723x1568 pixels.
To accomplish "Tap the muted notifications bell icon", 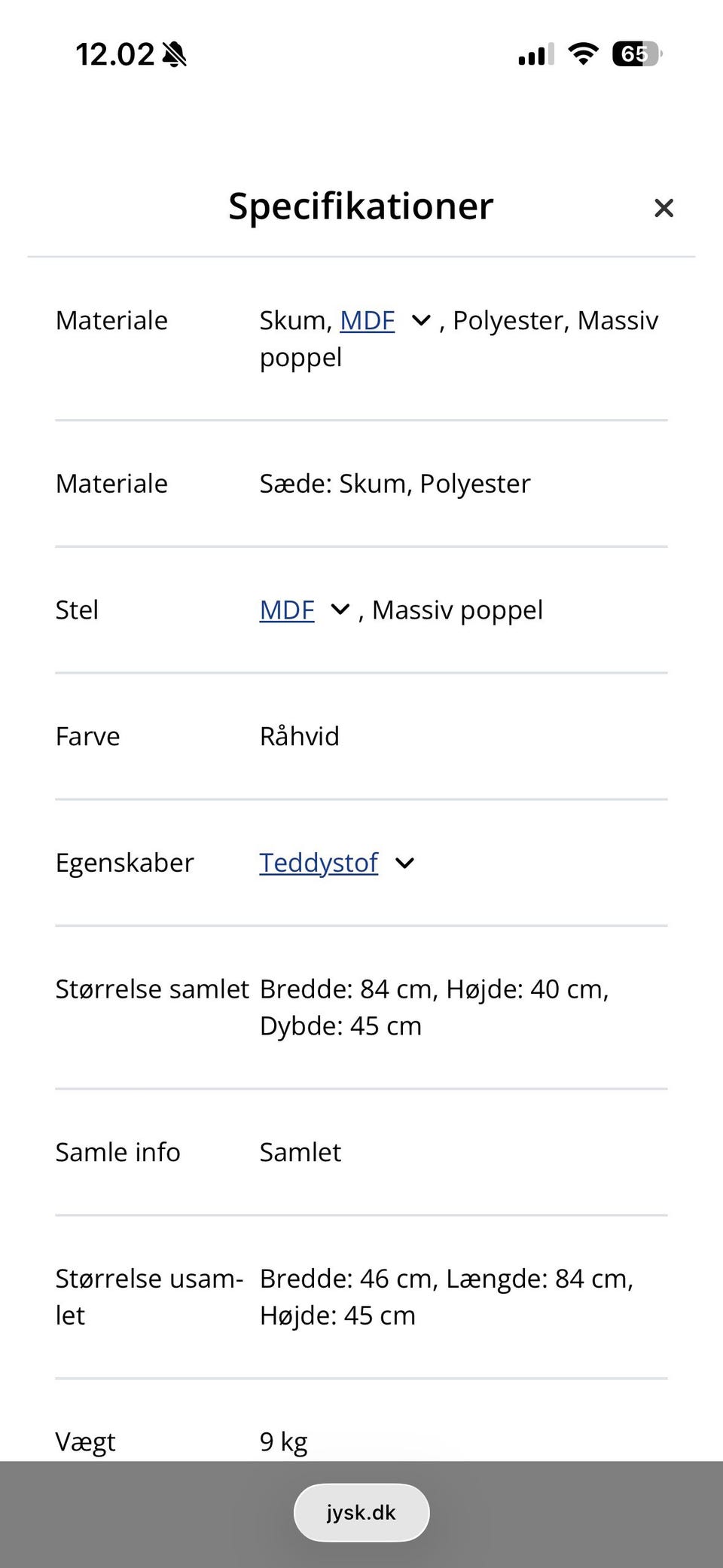I will [x=174, y=53].
